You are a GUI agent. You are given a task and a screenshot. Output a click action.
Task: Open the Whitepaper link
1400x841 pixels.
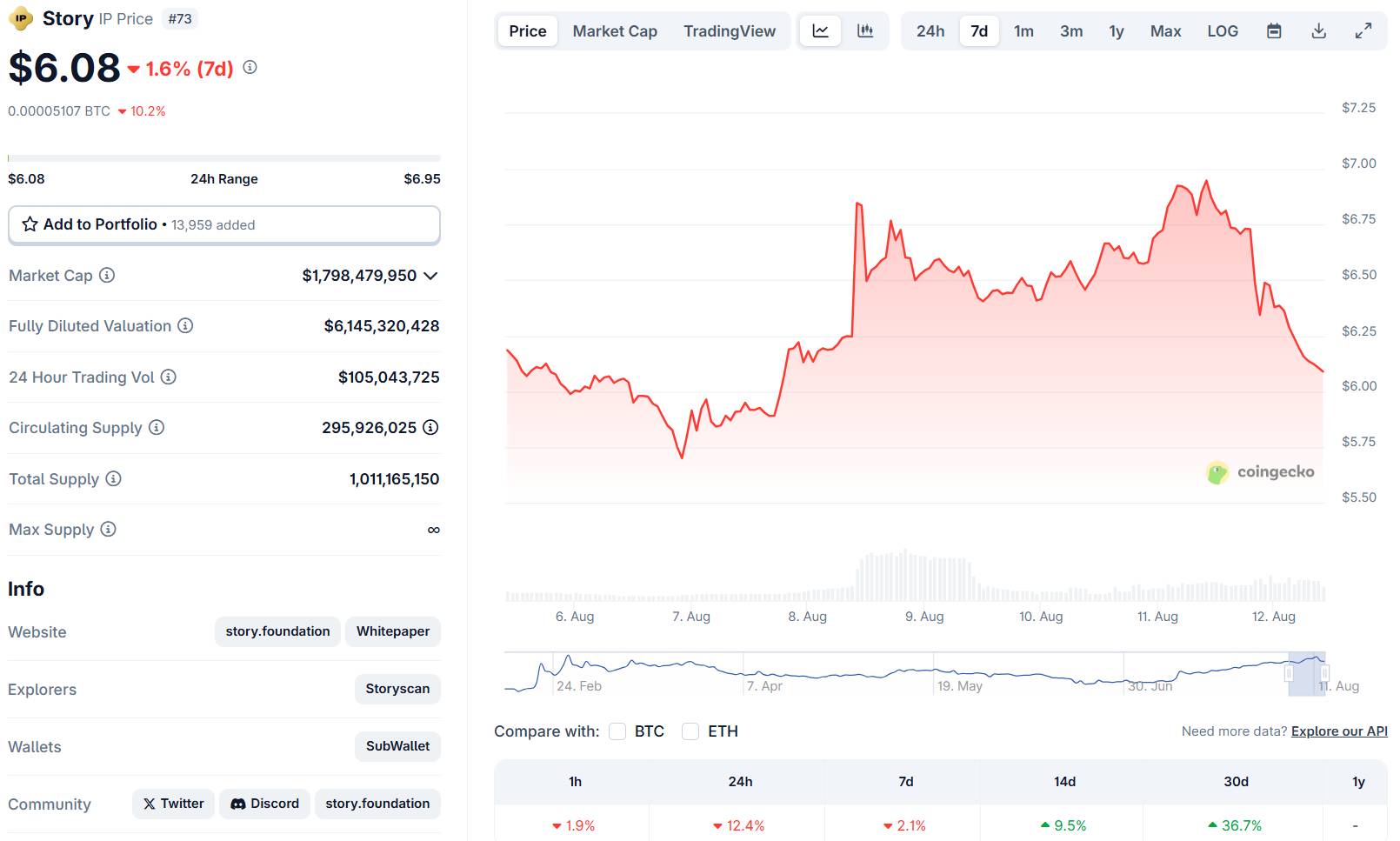[393, 631]
